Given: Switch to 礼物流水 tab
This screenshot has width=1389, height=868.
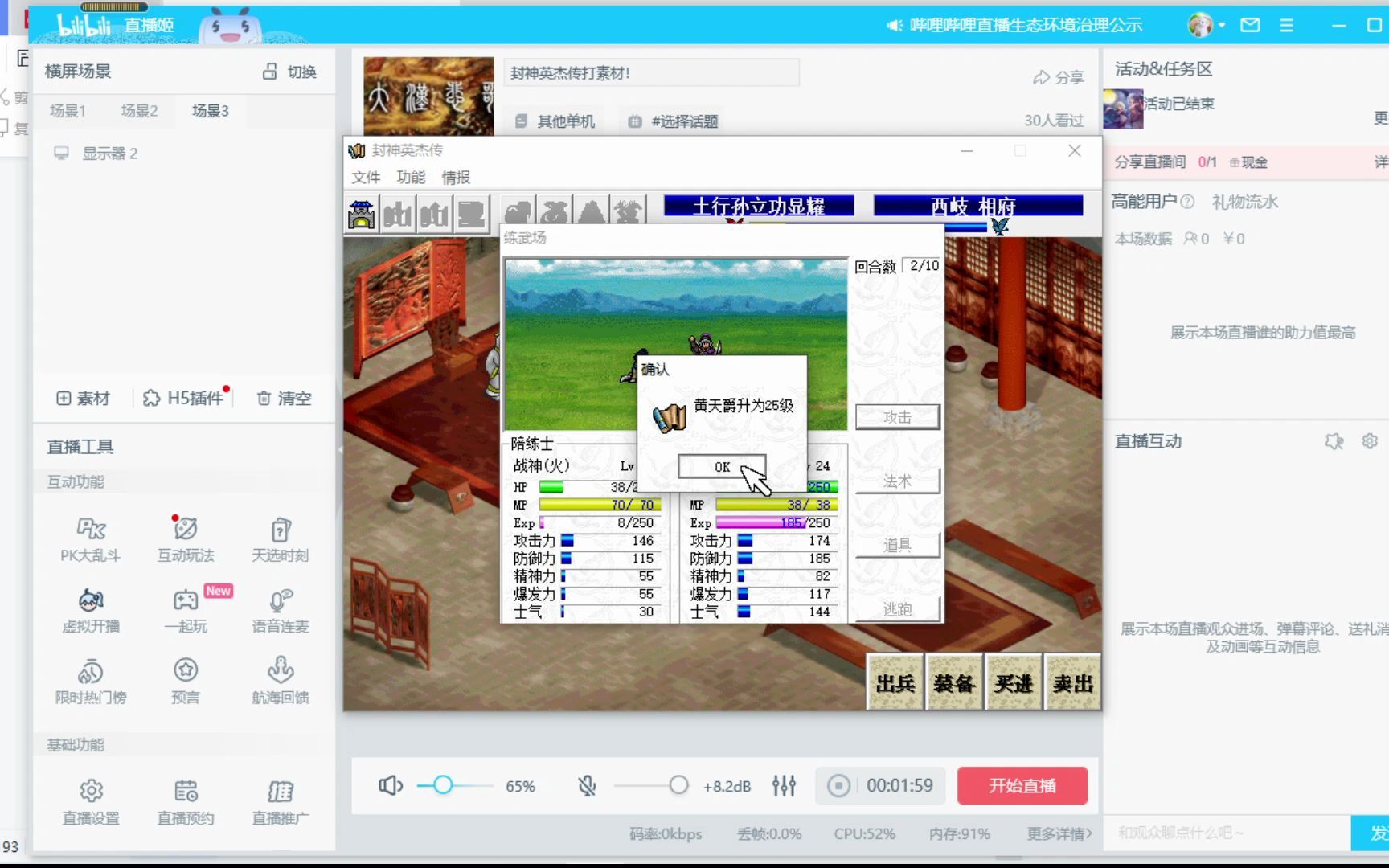Looking at the screenshot, I should point(1245,202).
